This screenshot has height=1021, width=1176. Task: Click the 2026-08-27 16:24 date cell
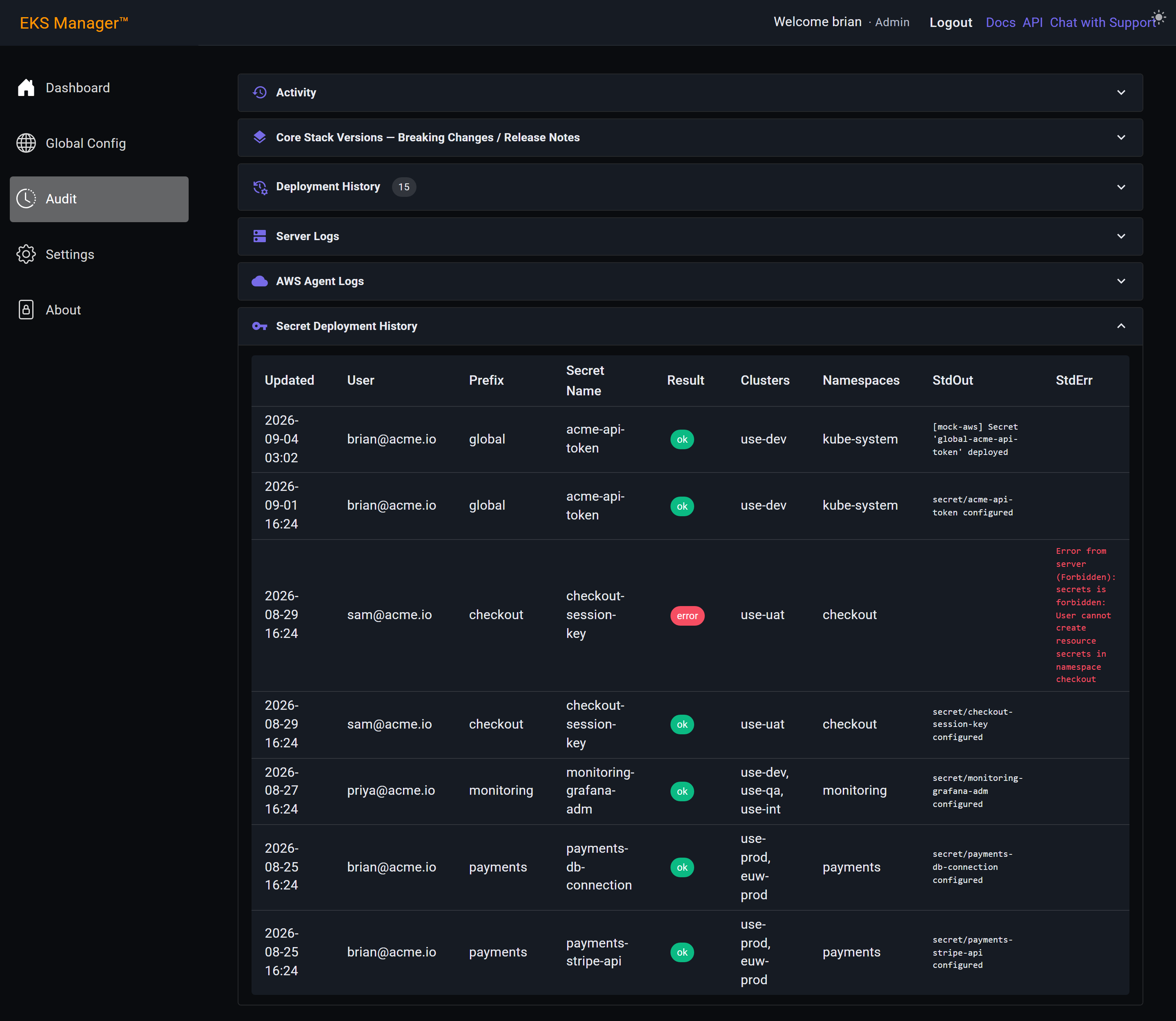point(281,791)
